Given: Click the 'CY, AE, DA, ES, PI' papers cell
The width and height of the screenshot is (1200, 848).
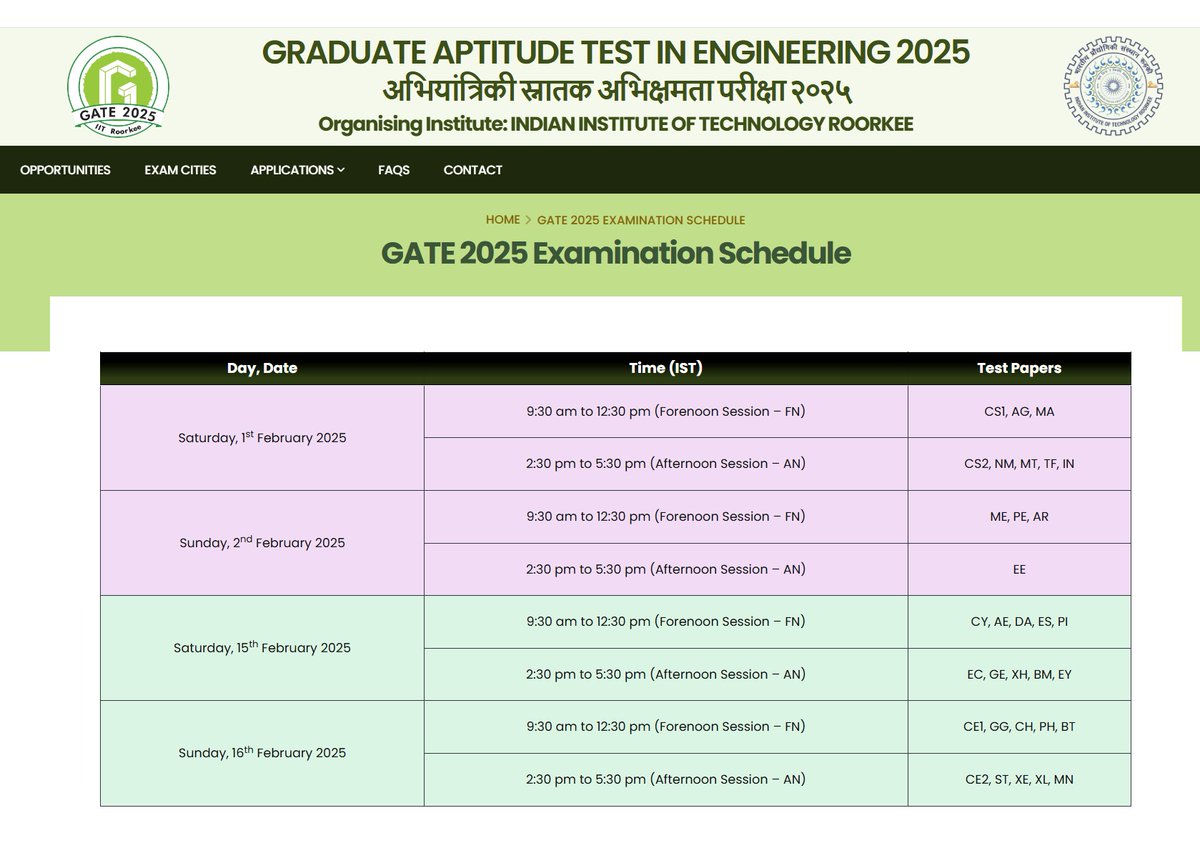Looking at the screenshot, I should [x=1019, y=622].
